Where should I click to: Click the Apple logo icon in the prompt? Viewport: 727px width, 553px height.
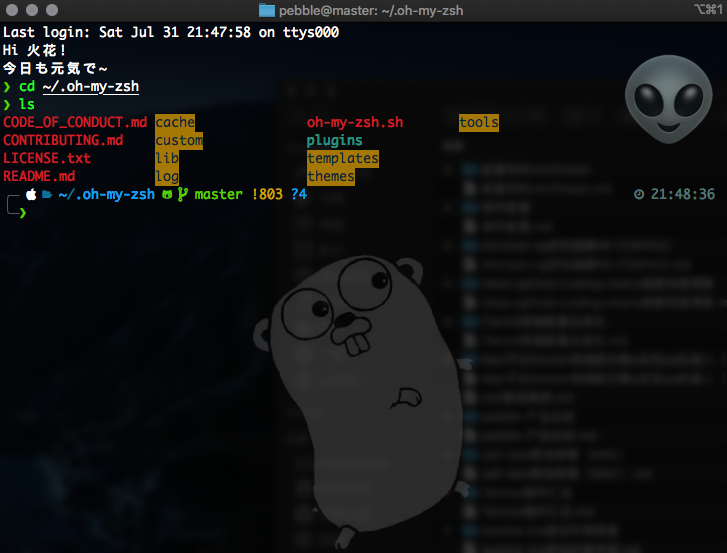pyautogui.click(x=31, y=194)
